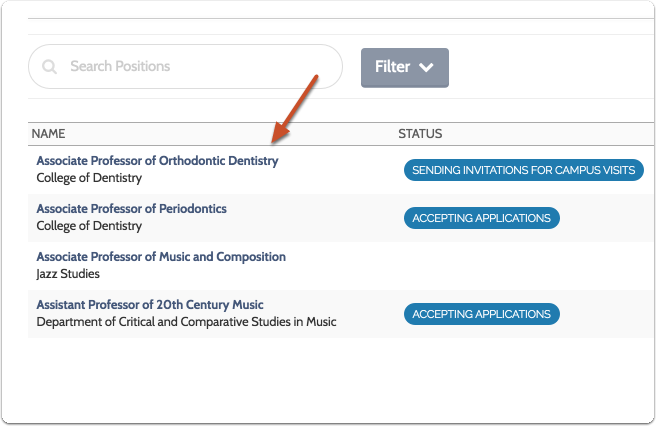The width and height of the screenshot is (656, 426).
Task: Open Associate Professor of Periodontics position
Action: click(131, 209)
